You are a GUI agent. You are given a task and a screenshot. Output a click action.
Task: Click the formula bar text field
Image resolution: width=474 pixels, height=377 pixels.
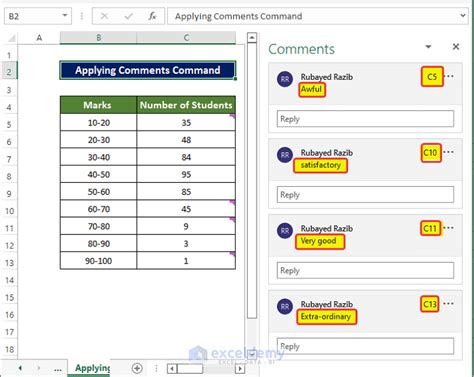[313, 16]
